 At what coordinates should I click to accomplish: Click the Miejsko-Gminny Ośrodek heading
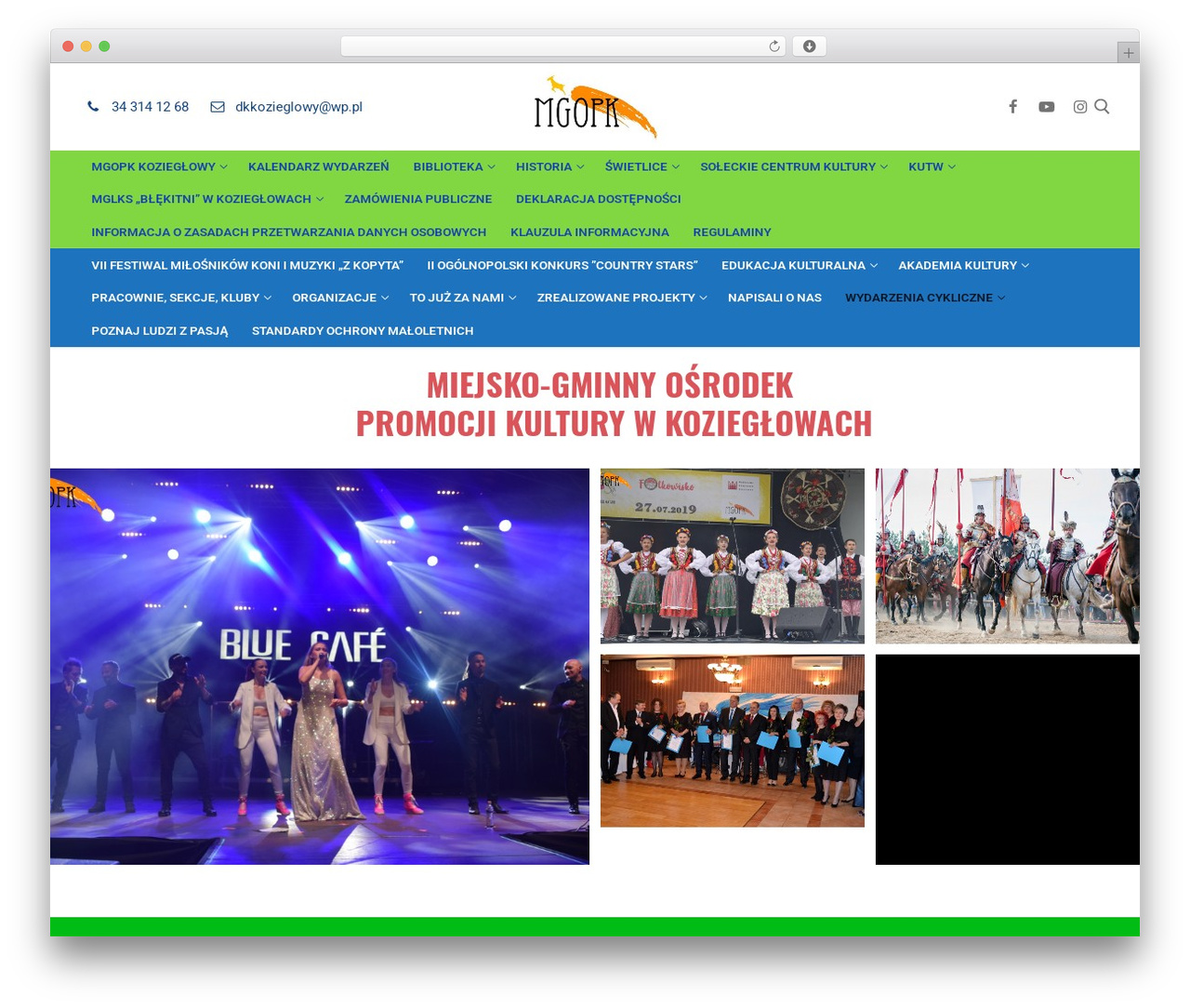(614, 404)
